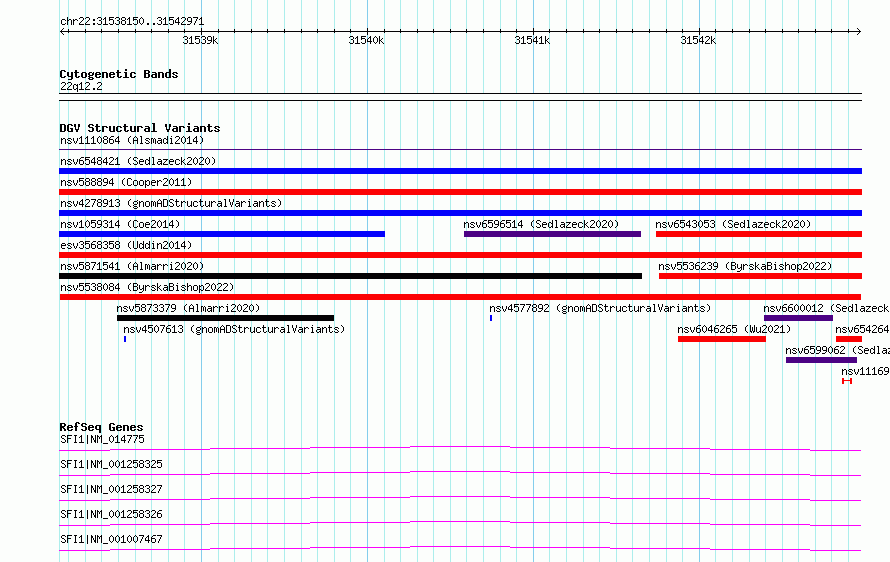Open transcript SFI1|NM_014775
The height and width of the screenshot is (562, 890).
click(x=102, y=439)
